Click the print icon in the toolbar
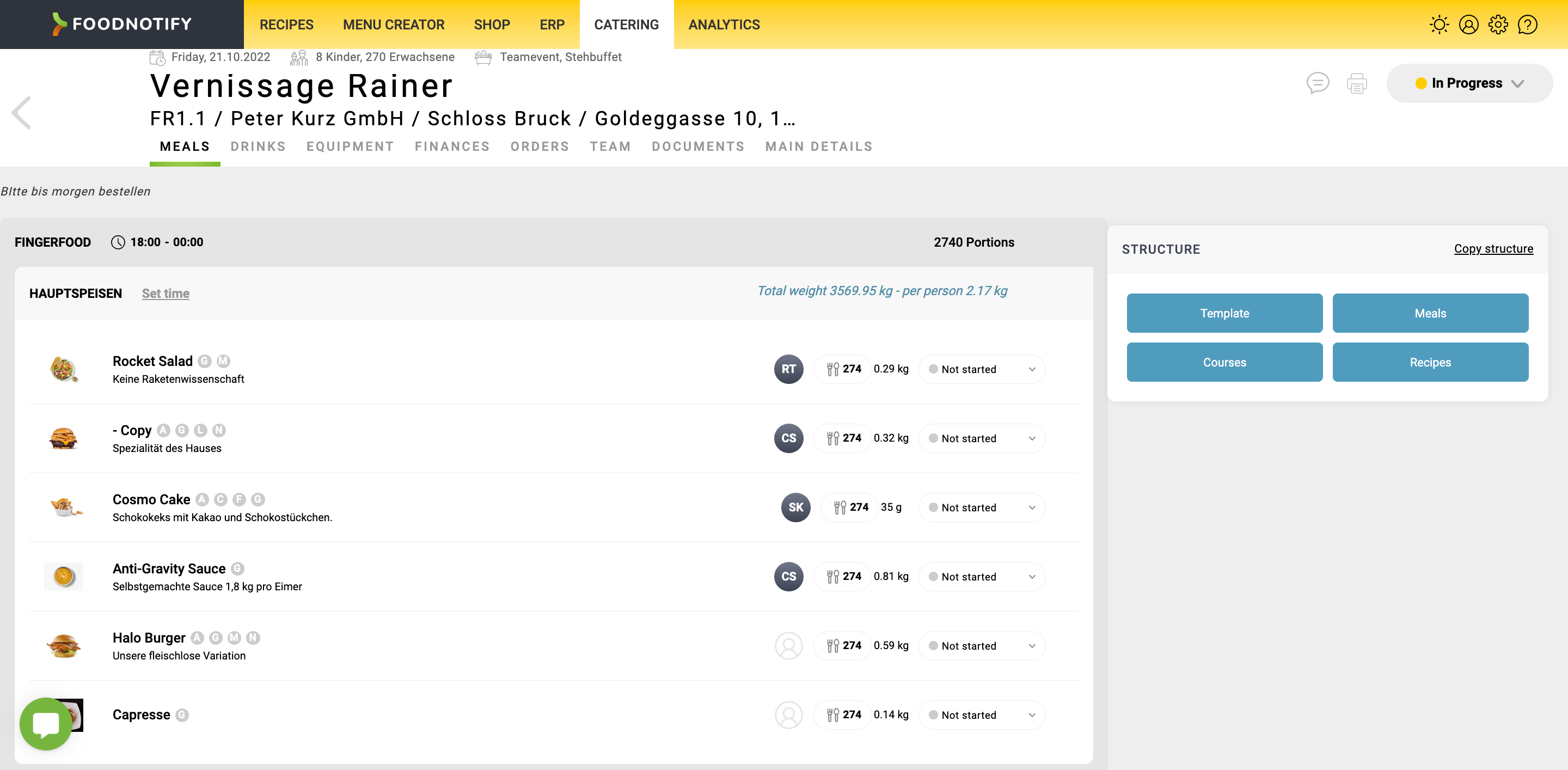The height and width of the screenshot is (770, 1568). (x=1358, y=83)
